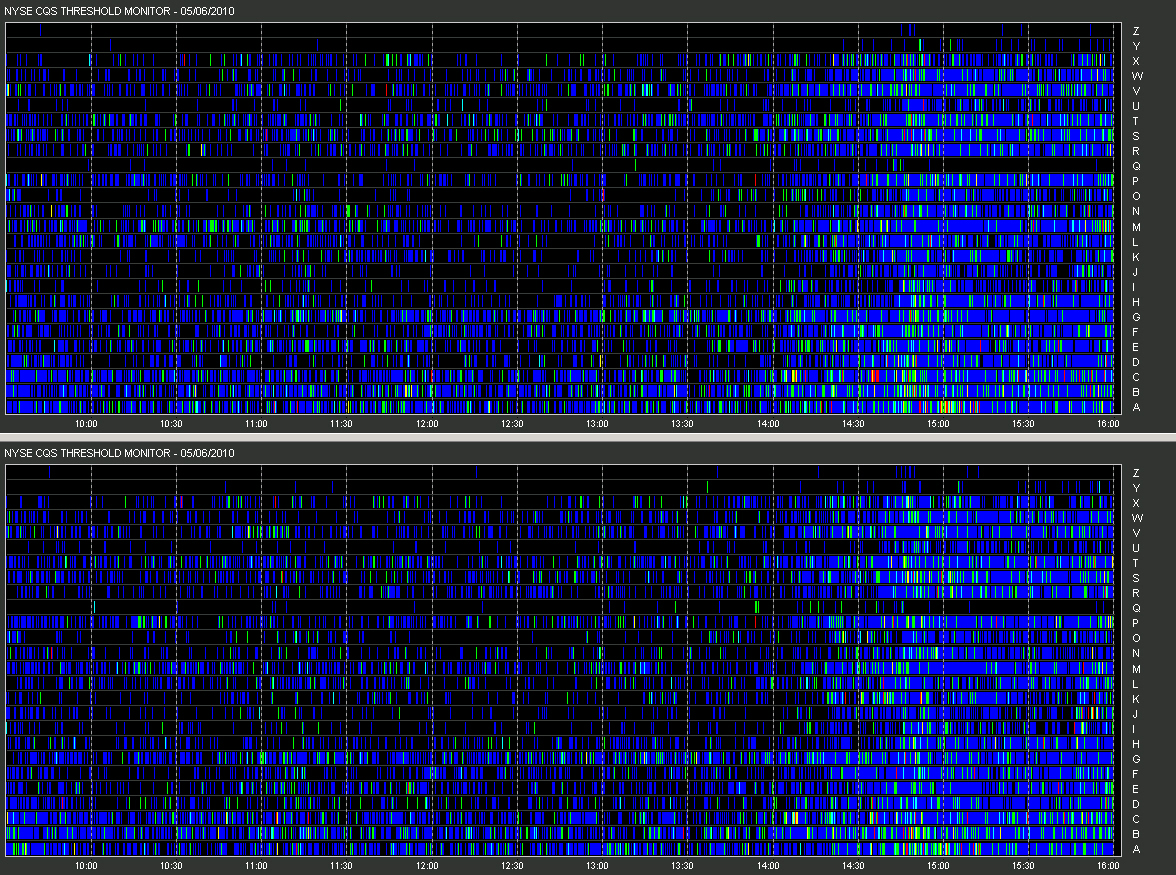
Task: Click row label C in lower monitor
Action: pos(1136,819)
